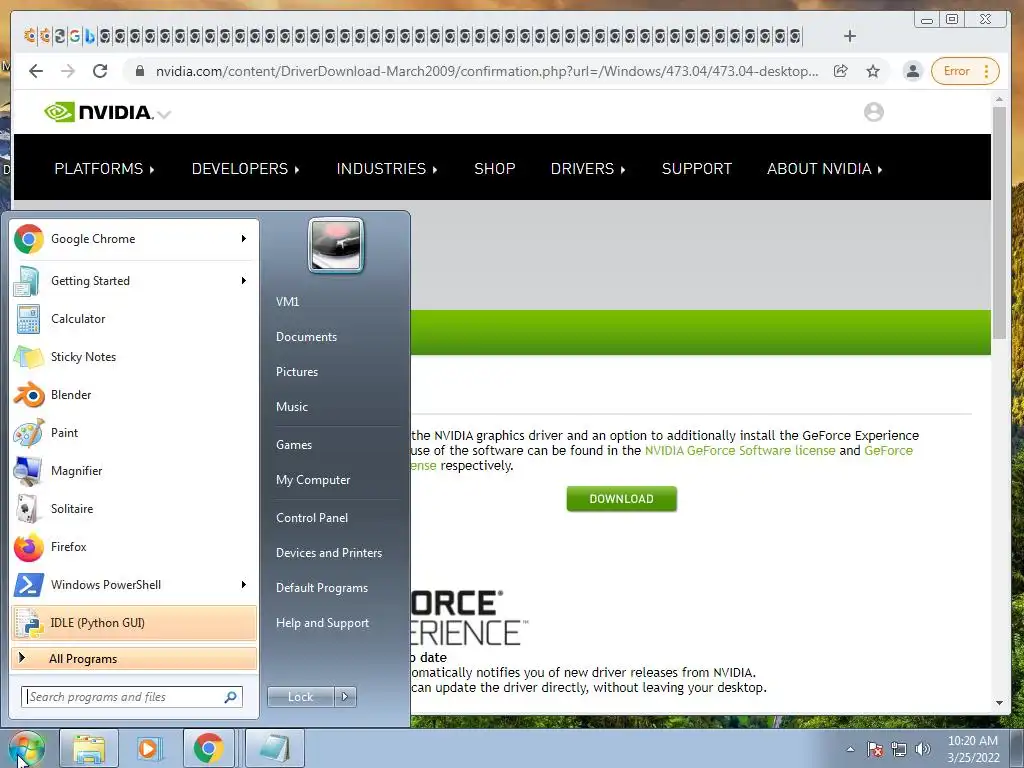Click the Windows Start orb
Viewport: 1024px width, 768px height.
(26, 748)
